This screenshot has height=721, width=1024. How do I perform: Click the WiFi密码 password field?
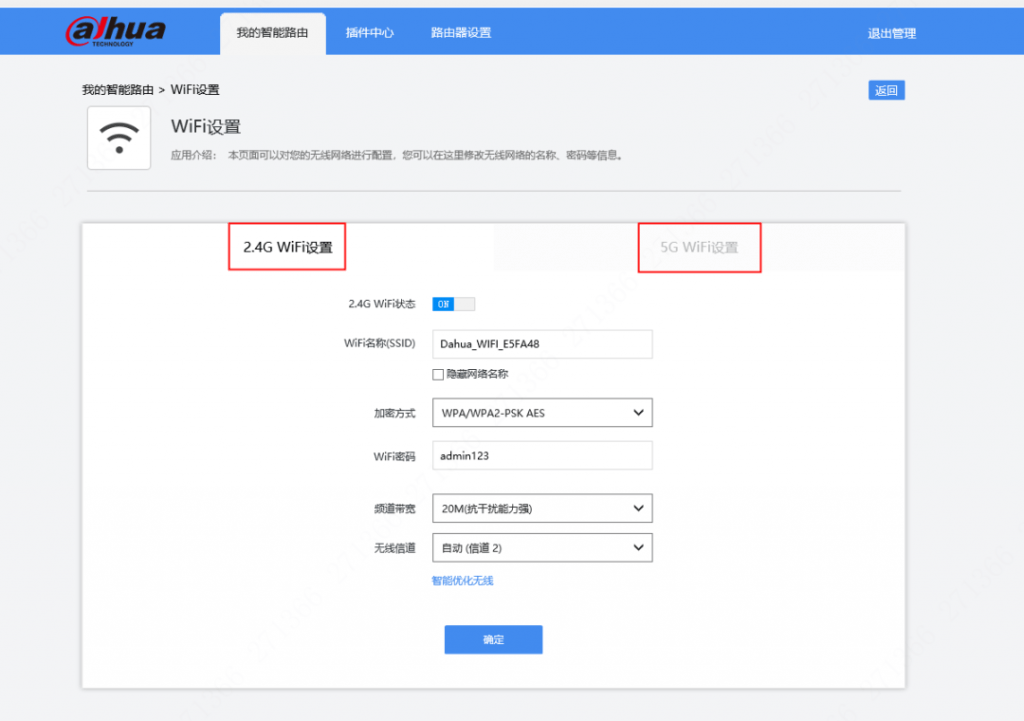541,455
